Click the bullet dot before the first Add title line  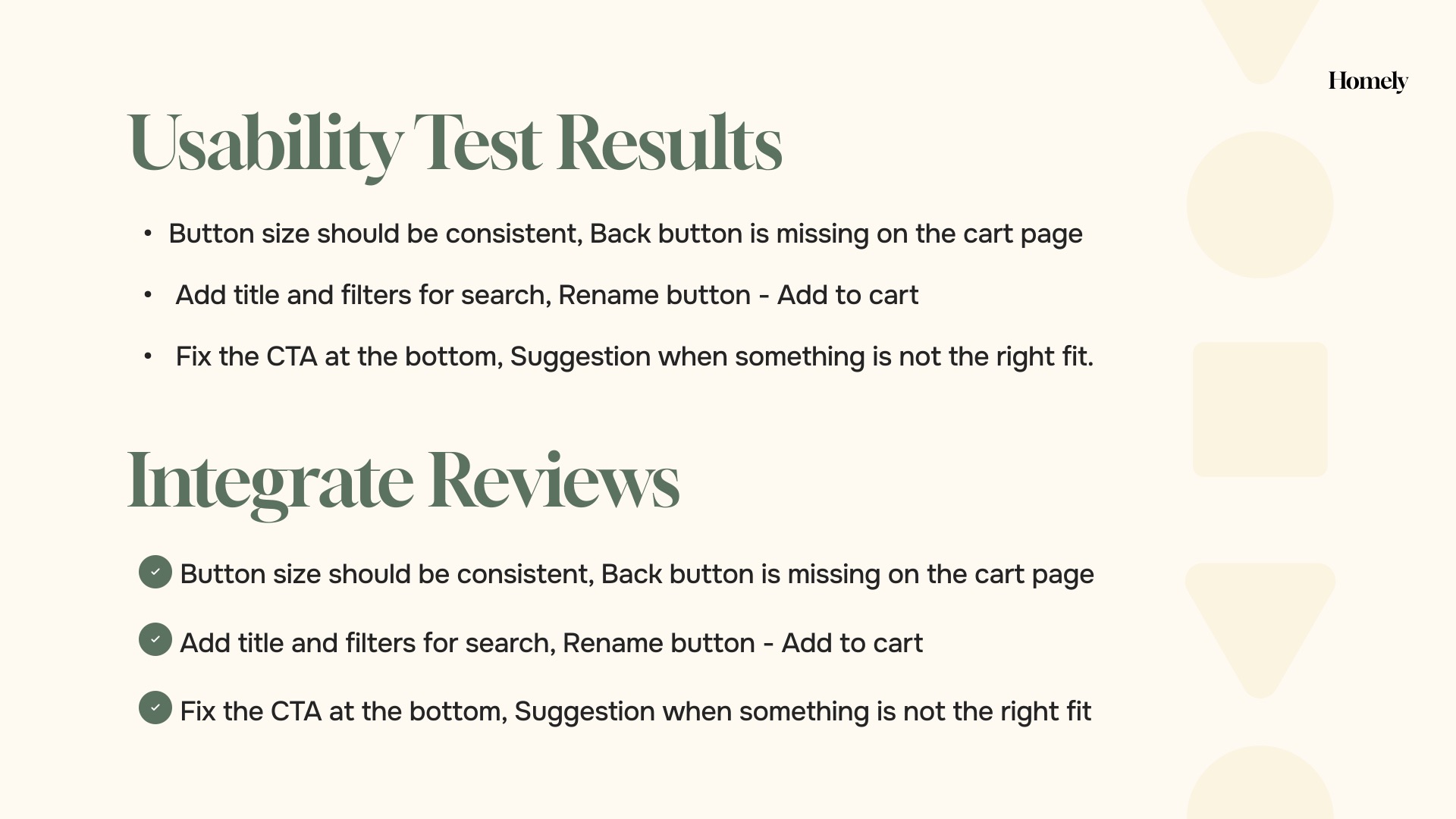click(148, 295)
